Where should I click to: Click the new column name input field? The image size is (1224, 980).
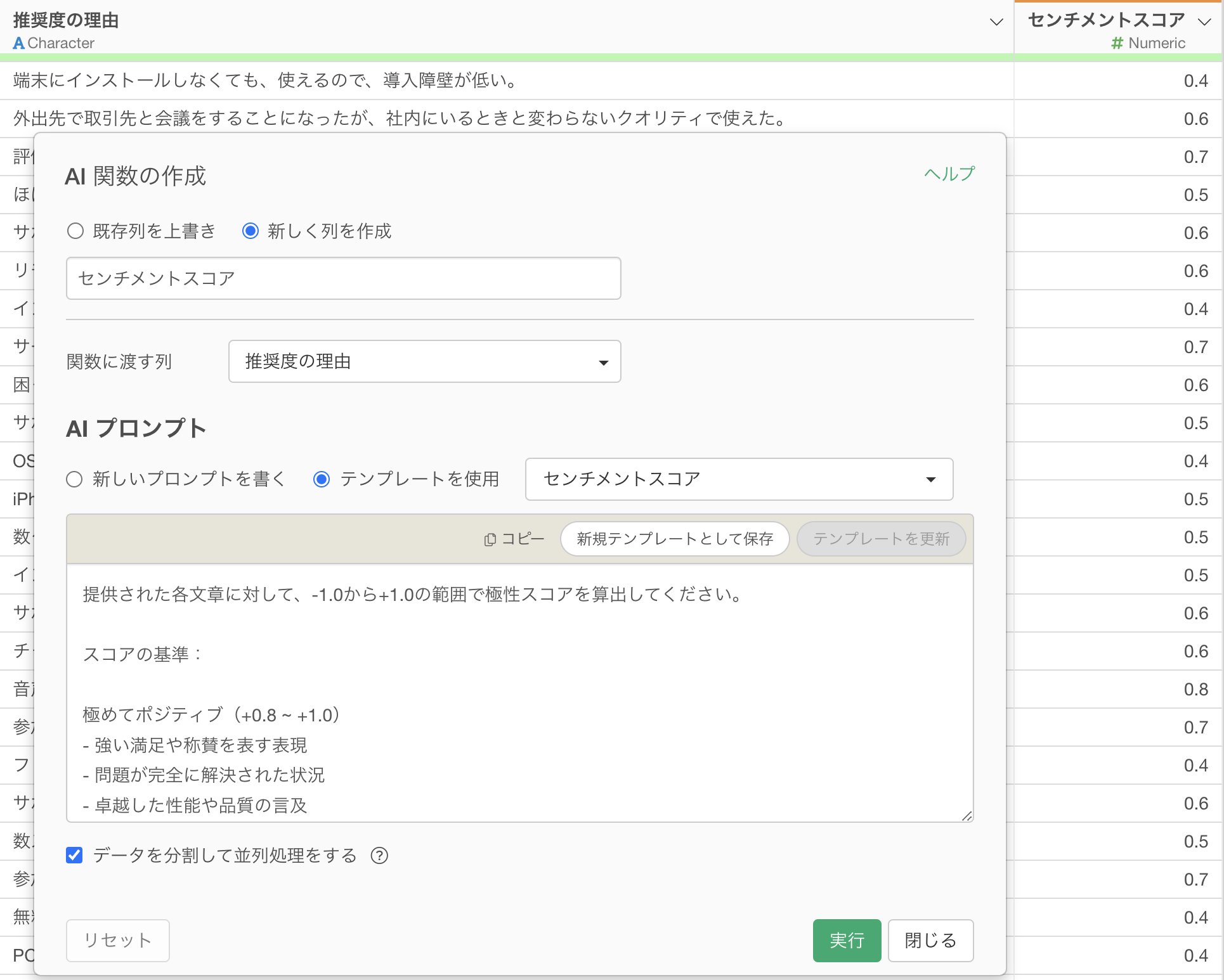[x=342, y=278]
